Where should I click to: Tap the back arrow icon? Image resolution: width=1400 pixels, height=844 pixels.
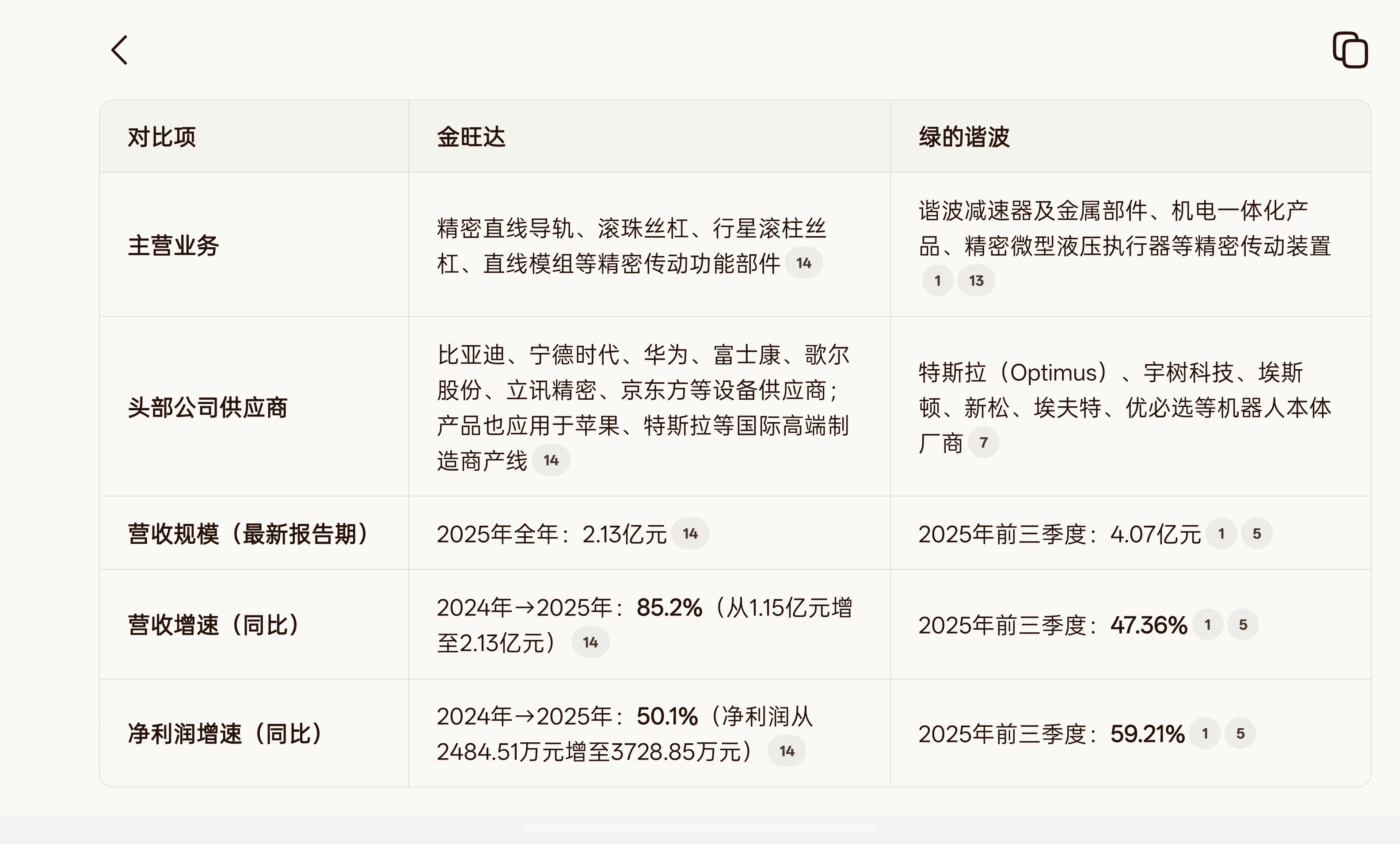coord(119,50)
